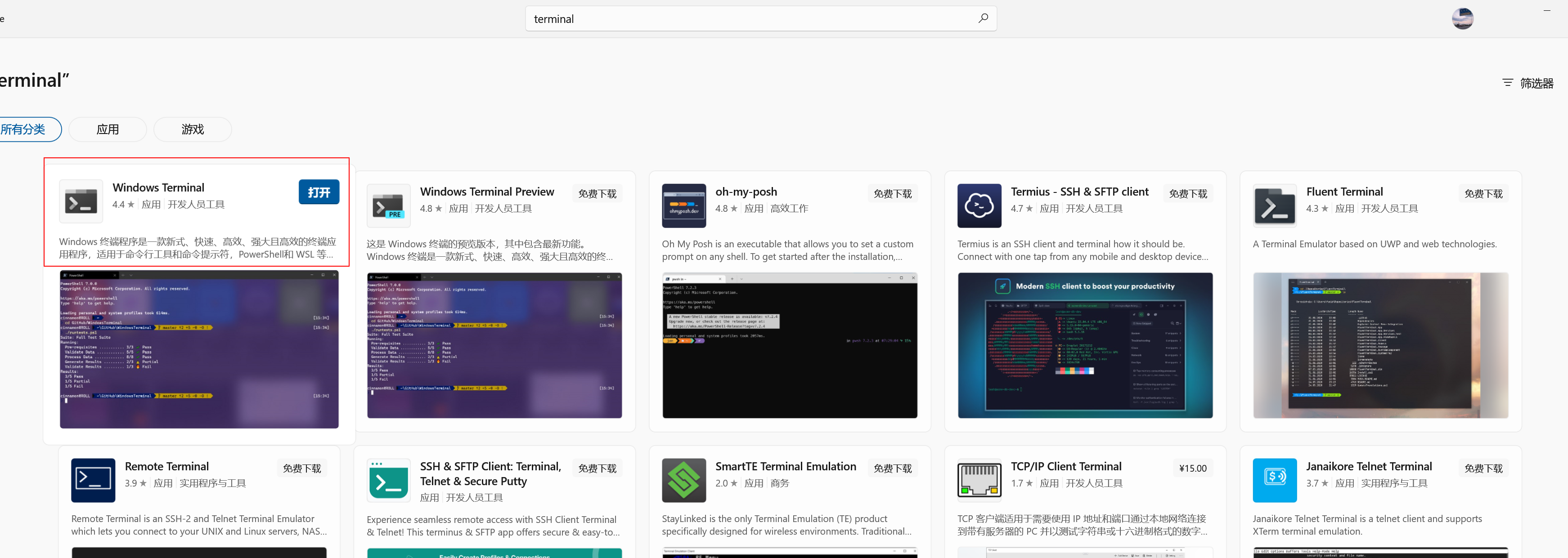The height and width of the screenshot is (558, 1568).
Task: Click the Windows Terminal app icon
Action: (81, 201)
